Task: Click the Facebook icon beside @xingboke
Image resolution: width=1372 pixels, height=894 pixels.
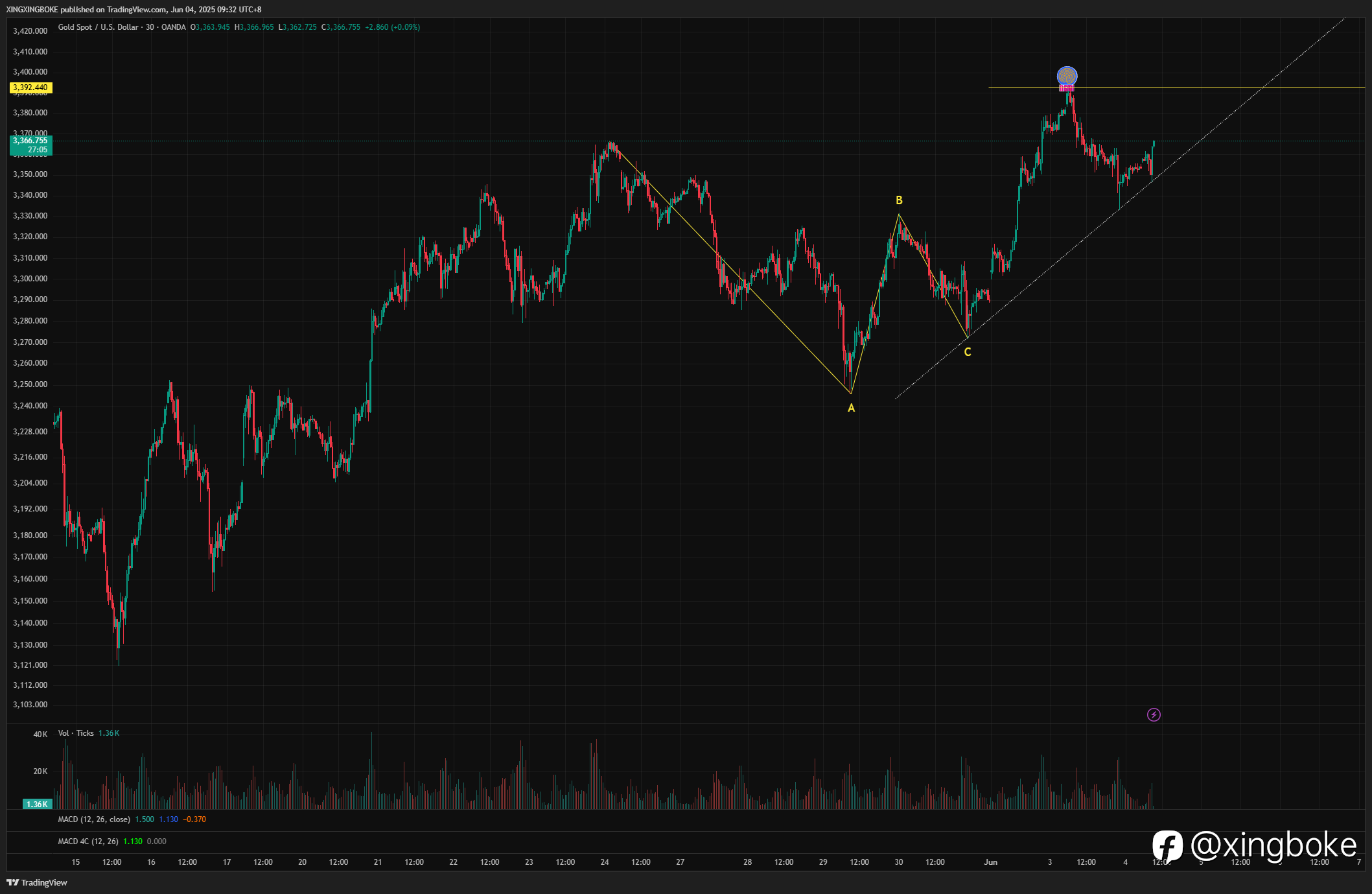Action: click(x=1168, y=846)
